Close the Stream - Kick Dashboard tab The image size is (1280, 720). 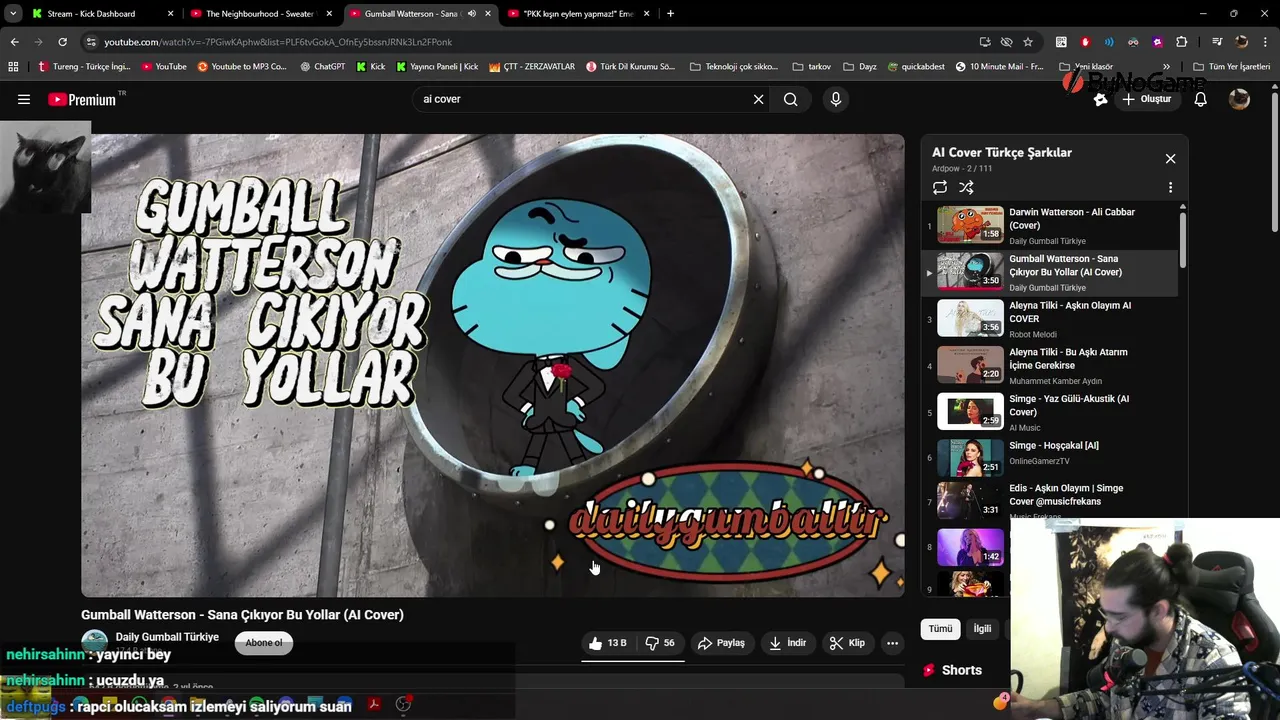click(x=170, y=14)
